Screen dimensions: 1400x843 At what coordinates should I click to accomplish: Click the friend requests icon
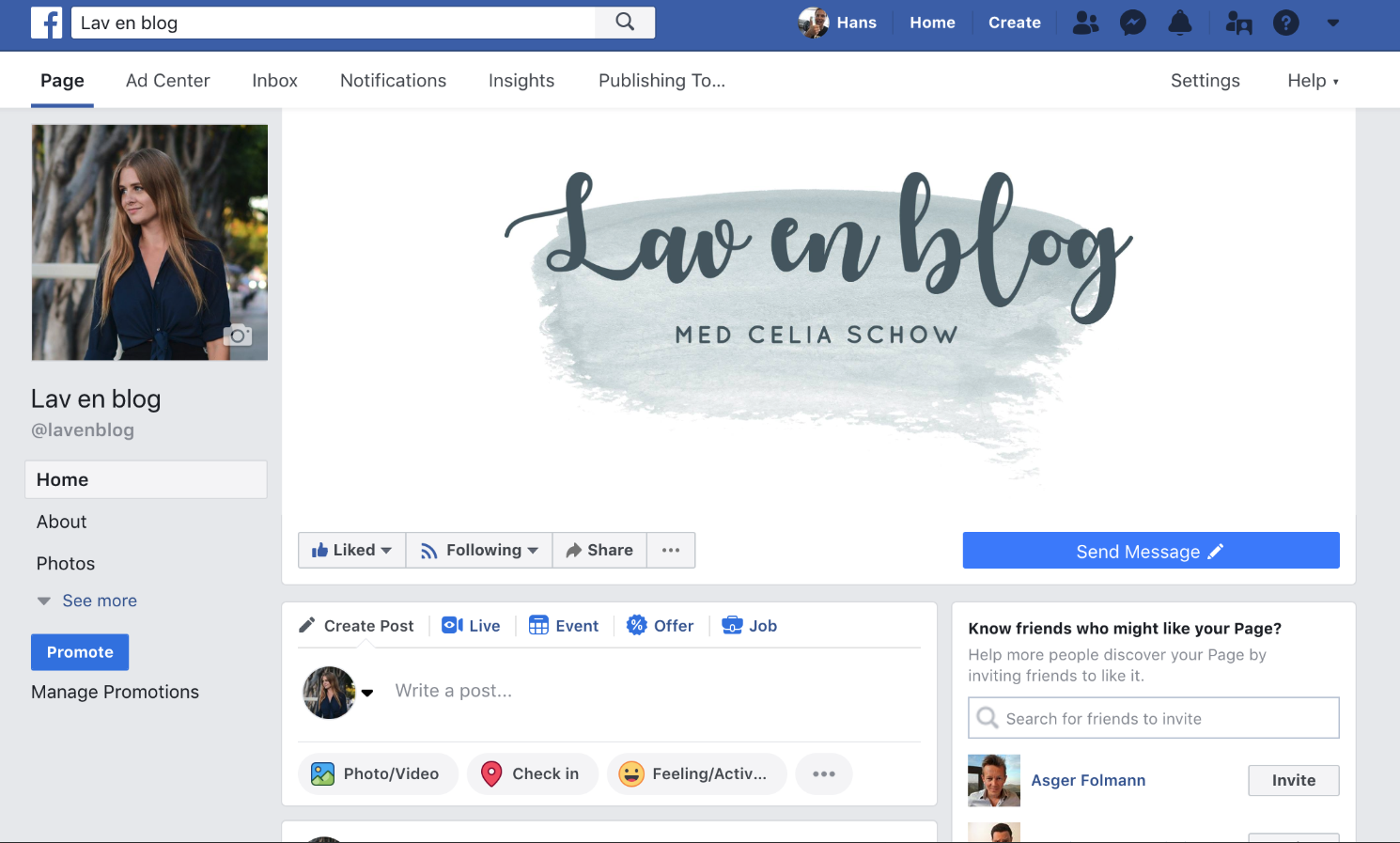[x=1086, y=23]
